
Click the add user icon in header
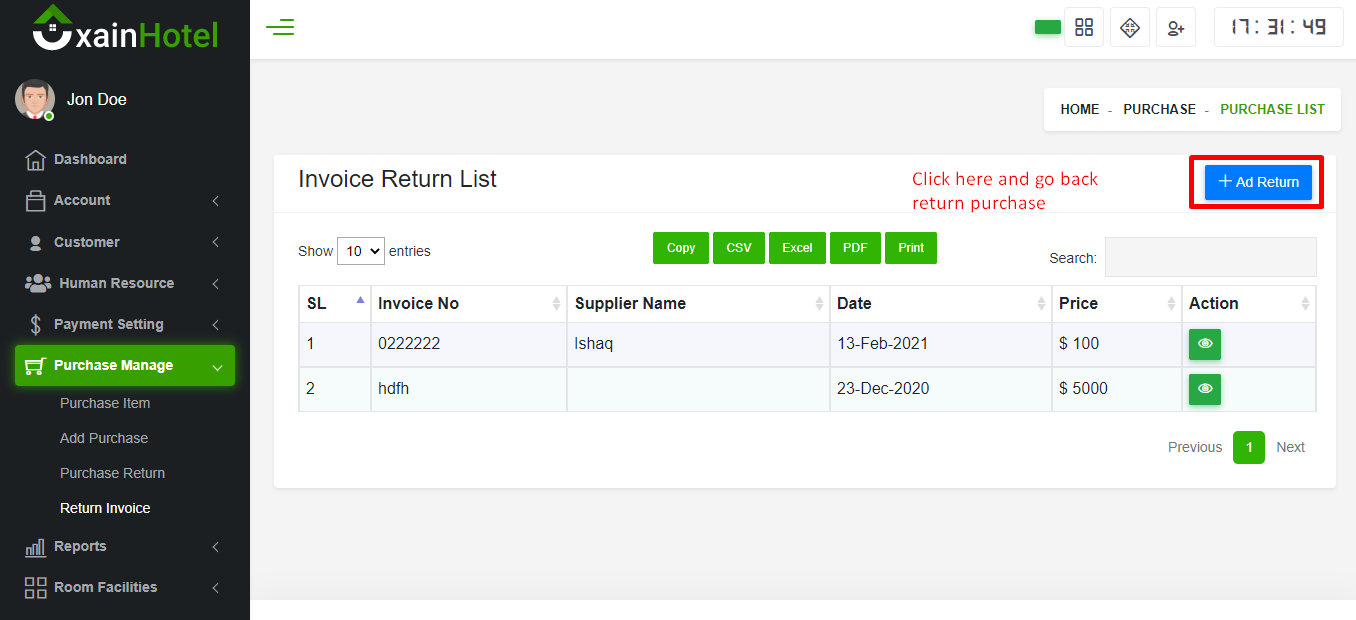(1176, 28)
